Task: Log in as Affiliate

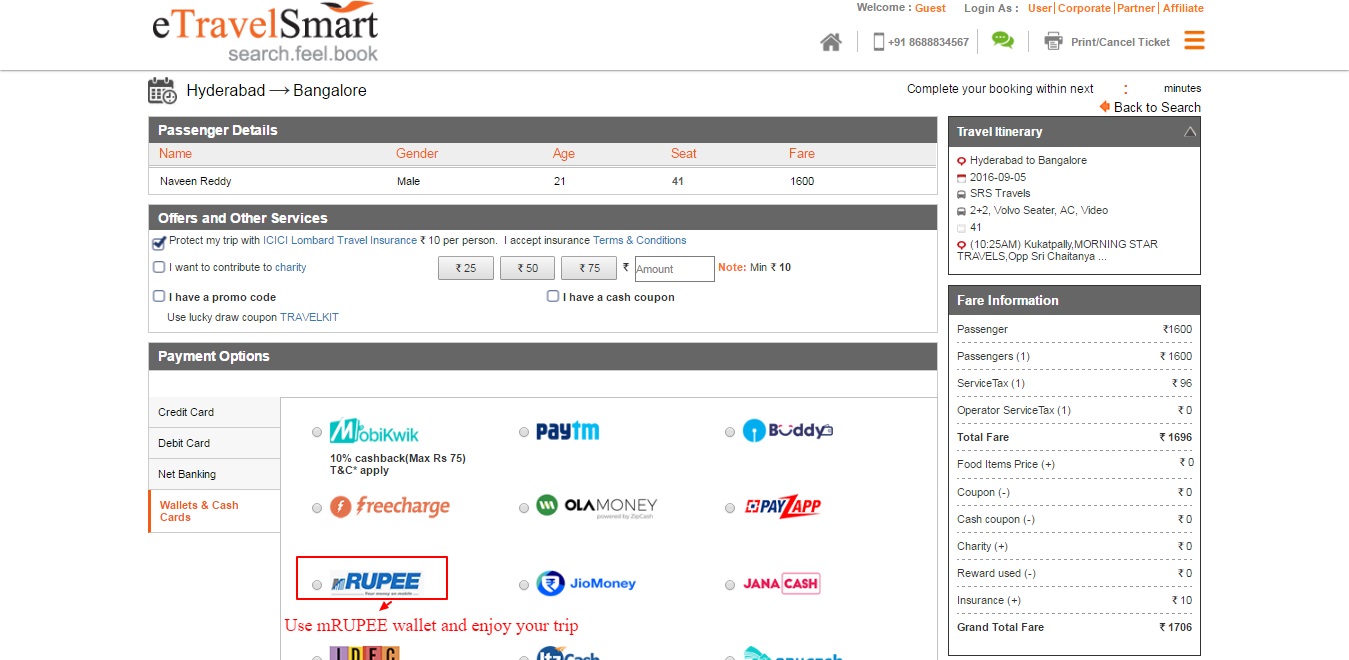Action: [1183, 8]
